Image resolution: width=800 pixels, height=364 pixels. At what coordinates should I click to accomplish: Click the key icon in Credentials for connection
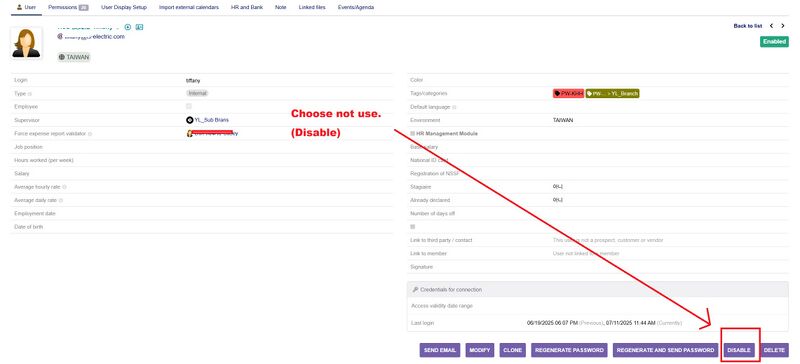415,289
